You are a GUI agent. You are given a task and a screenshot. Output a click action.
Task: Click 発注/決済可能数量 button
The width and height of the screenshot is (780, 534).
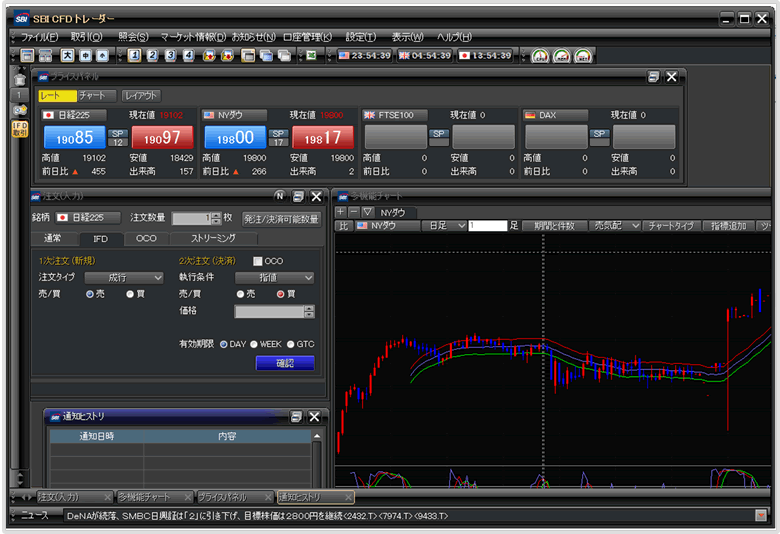(282, 219)
